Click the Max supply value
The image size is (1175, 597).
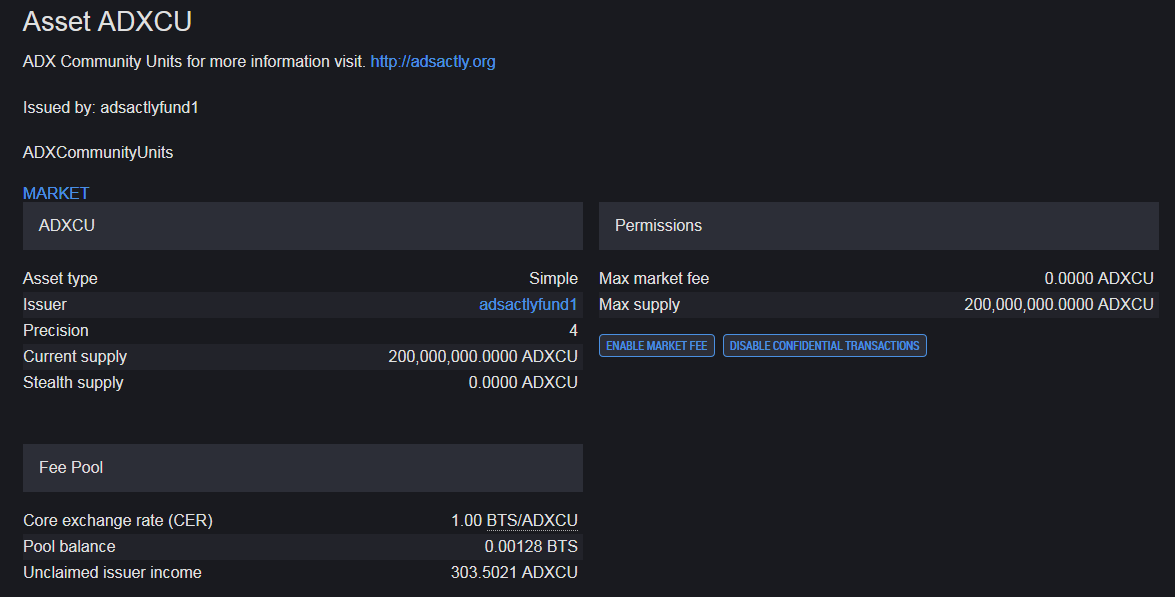(x=1058, y=305)
